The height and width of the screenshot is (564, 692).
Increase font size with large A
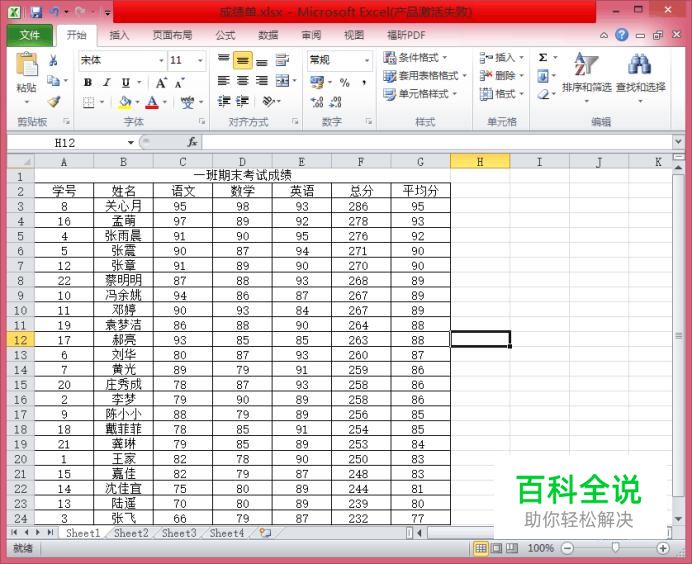point(161,83)
